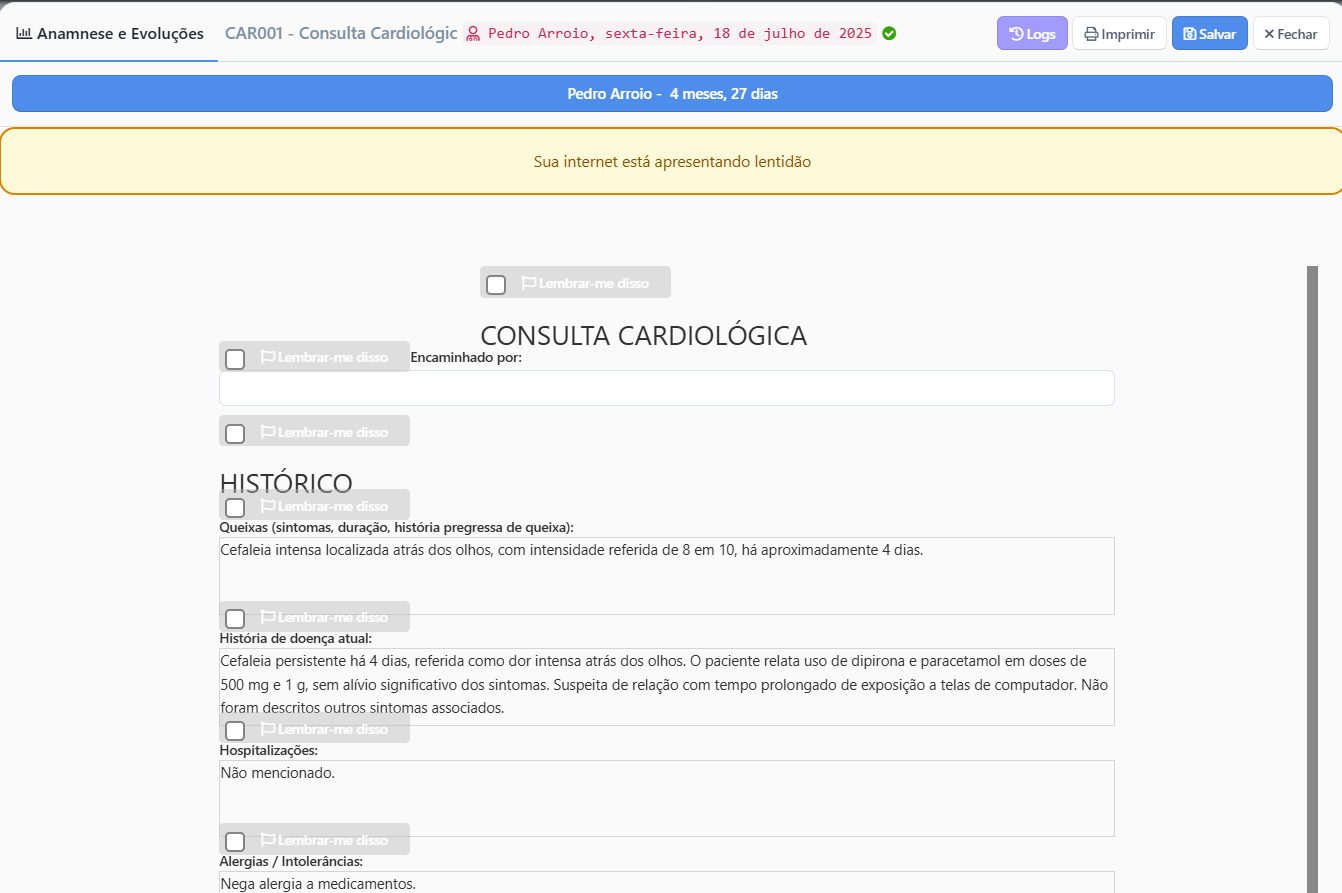Click into the Queixas text area
Image resolution: width=1342 pixels, height=893 pixels.
(x=667, y=576)
